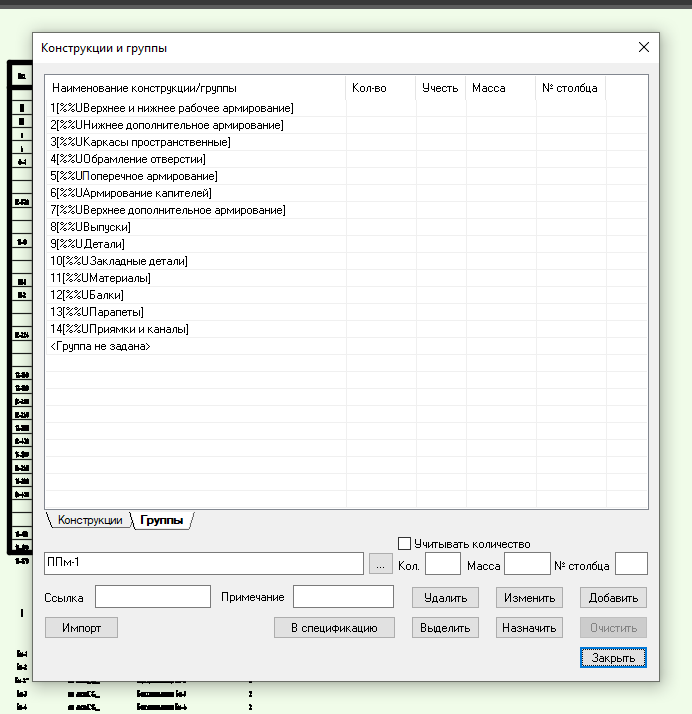
Task: Select the Группы tab
Action: (x=162, y=520)
